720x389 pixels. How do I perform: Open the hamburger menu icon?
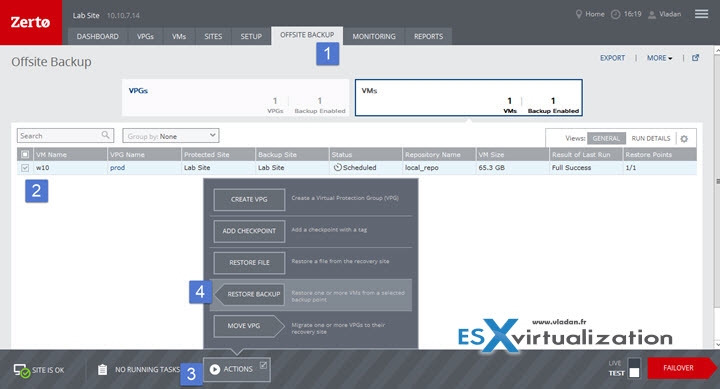pyautogui.click(x=701, y=14)
